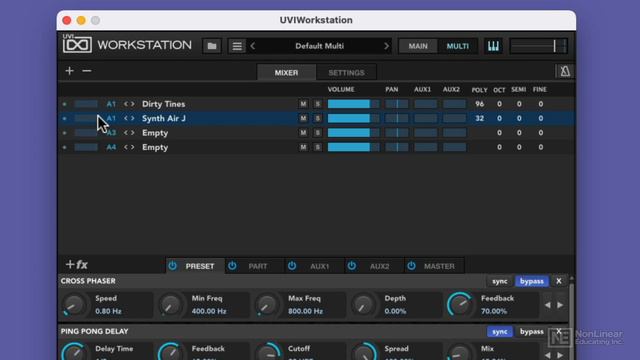Select previous preset for Empty part A3
Viewport: 640px width, 360px height.
pos(126,133)
